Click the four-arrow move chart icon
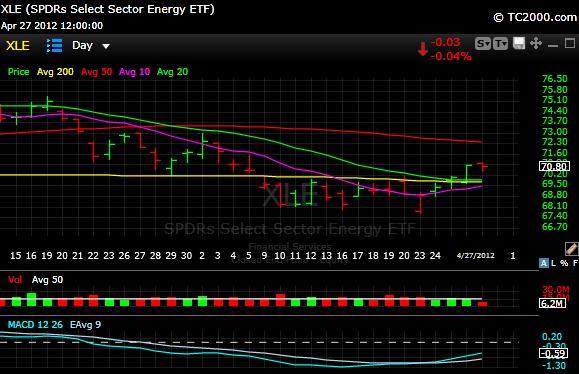 coord(536,43)
